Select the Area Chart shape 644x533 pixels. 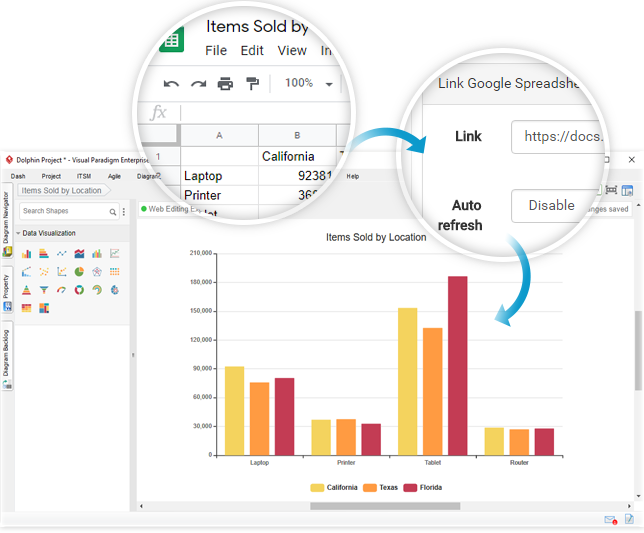point(79,254)
